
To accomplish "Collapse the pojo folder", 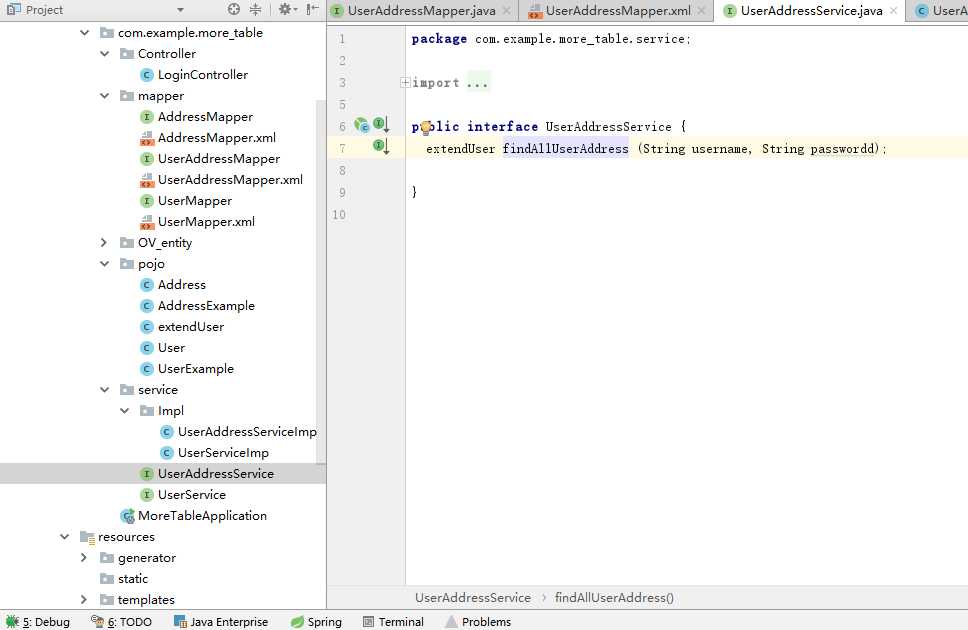I will [x=104, y=264].
